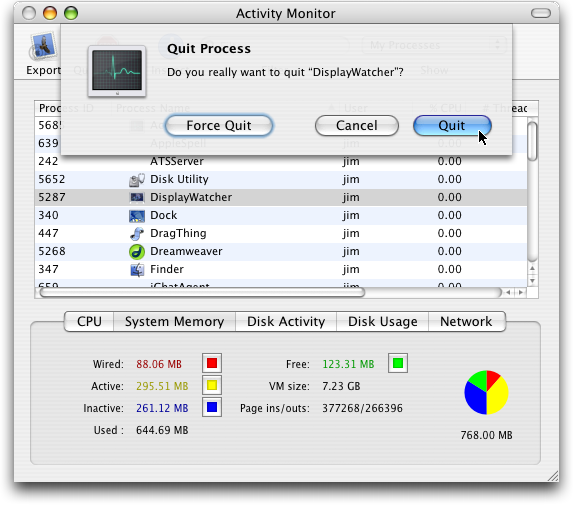Click process ID 5652

[x=52, y=179]
